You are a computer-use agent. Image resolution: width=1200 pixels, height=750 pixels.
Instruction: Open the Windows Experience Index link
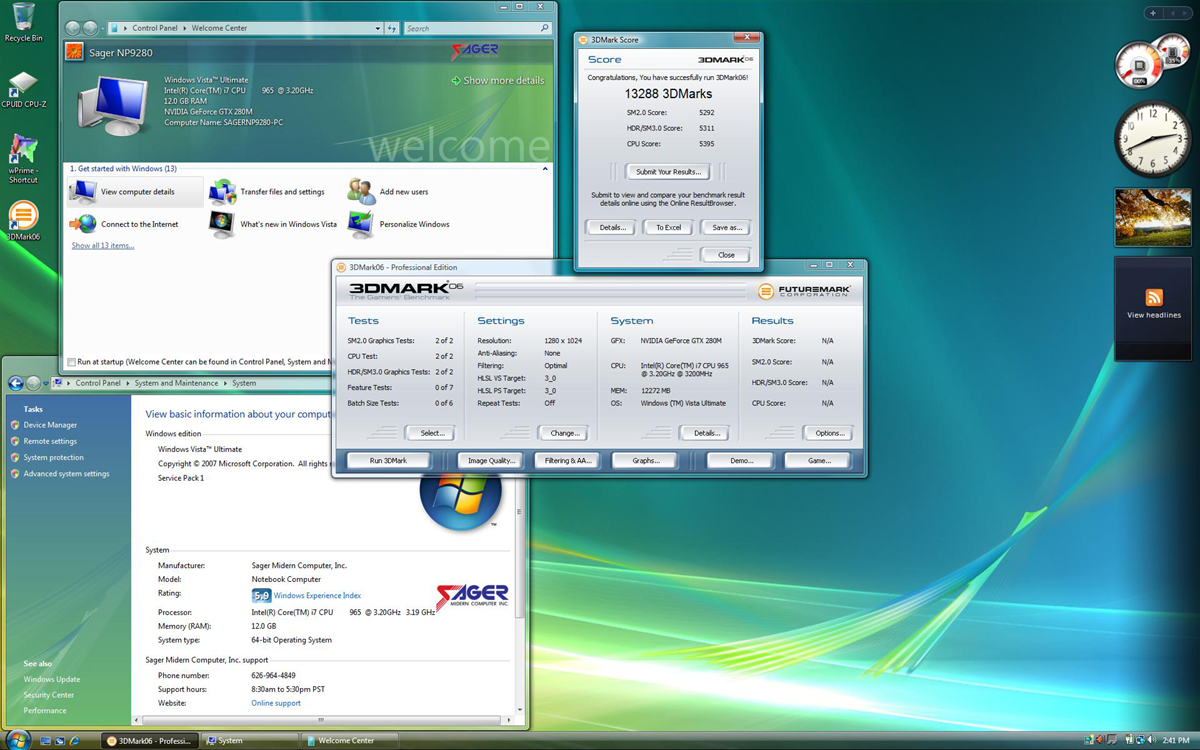click(317, 596)
